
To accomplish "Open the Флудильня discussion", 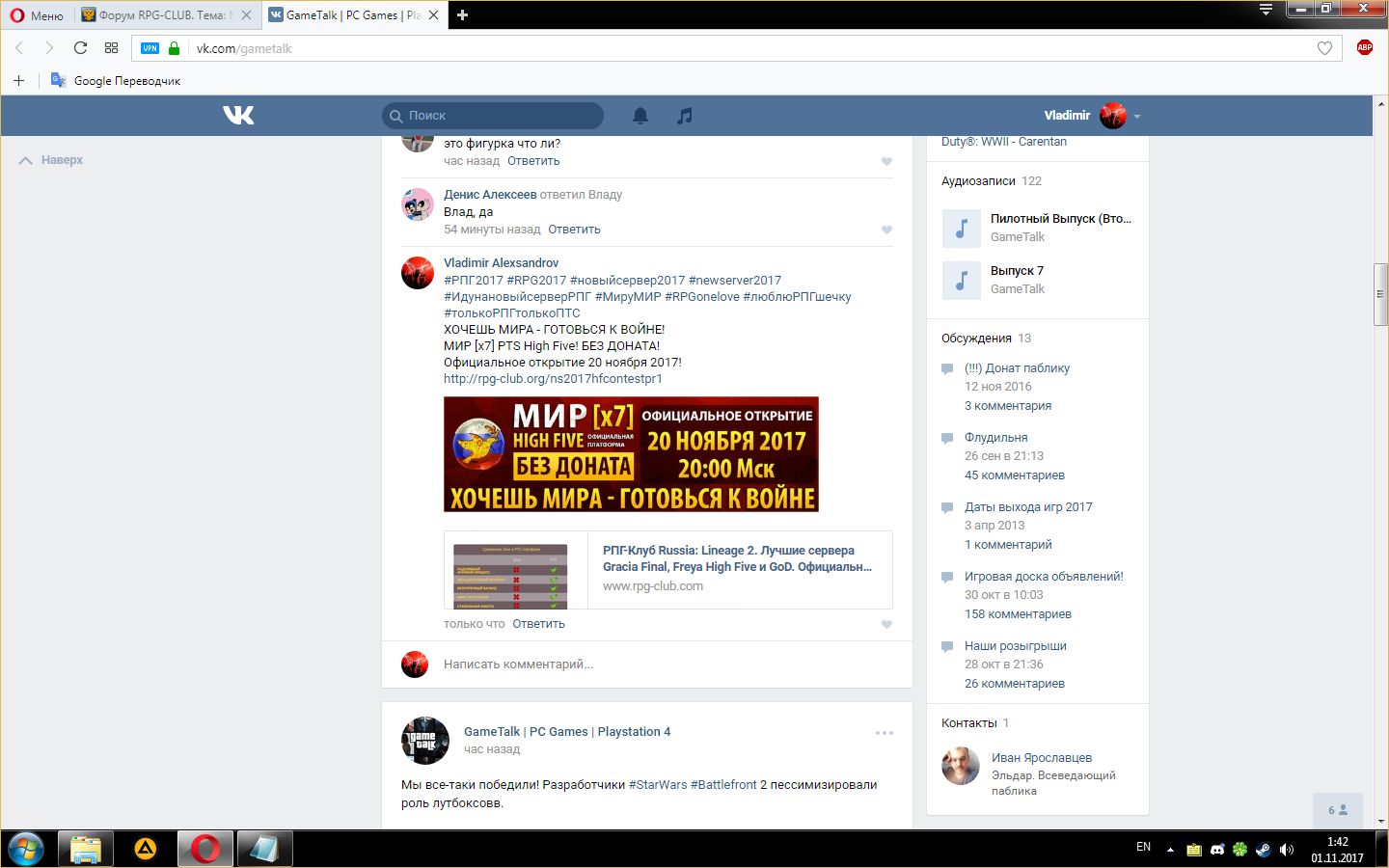I will pyautogui.click(x=995, y=437).
